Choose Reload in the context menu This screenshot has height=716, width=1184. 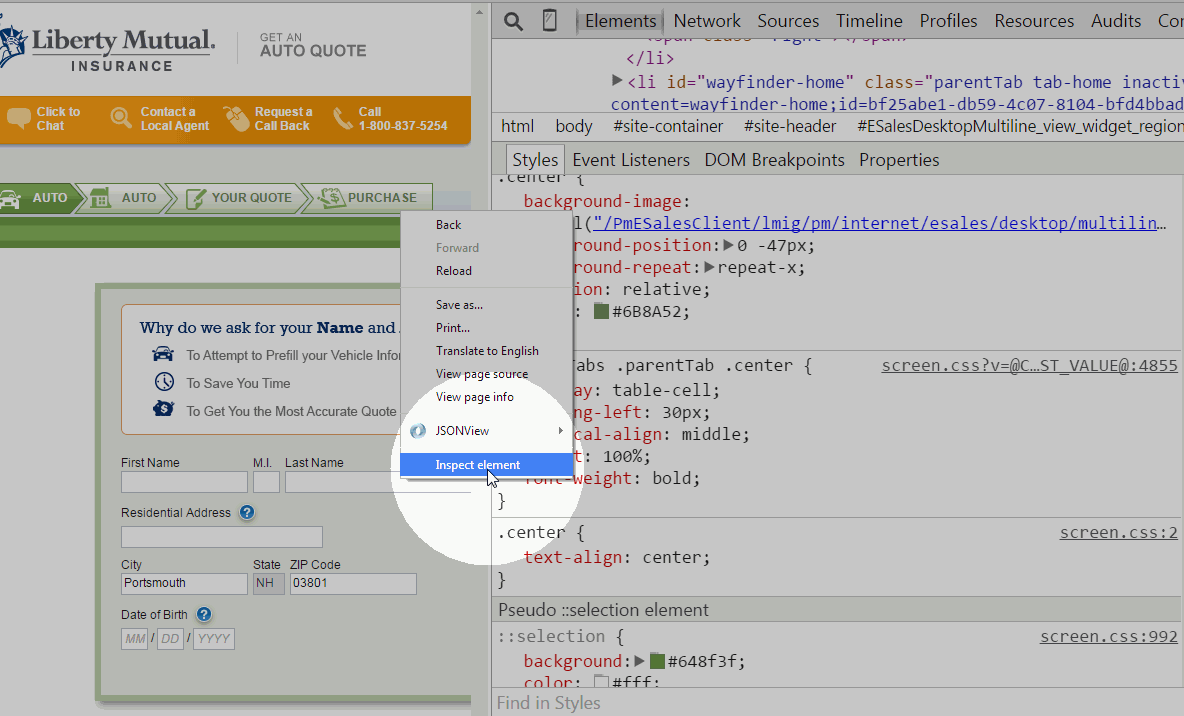[487, 270]
